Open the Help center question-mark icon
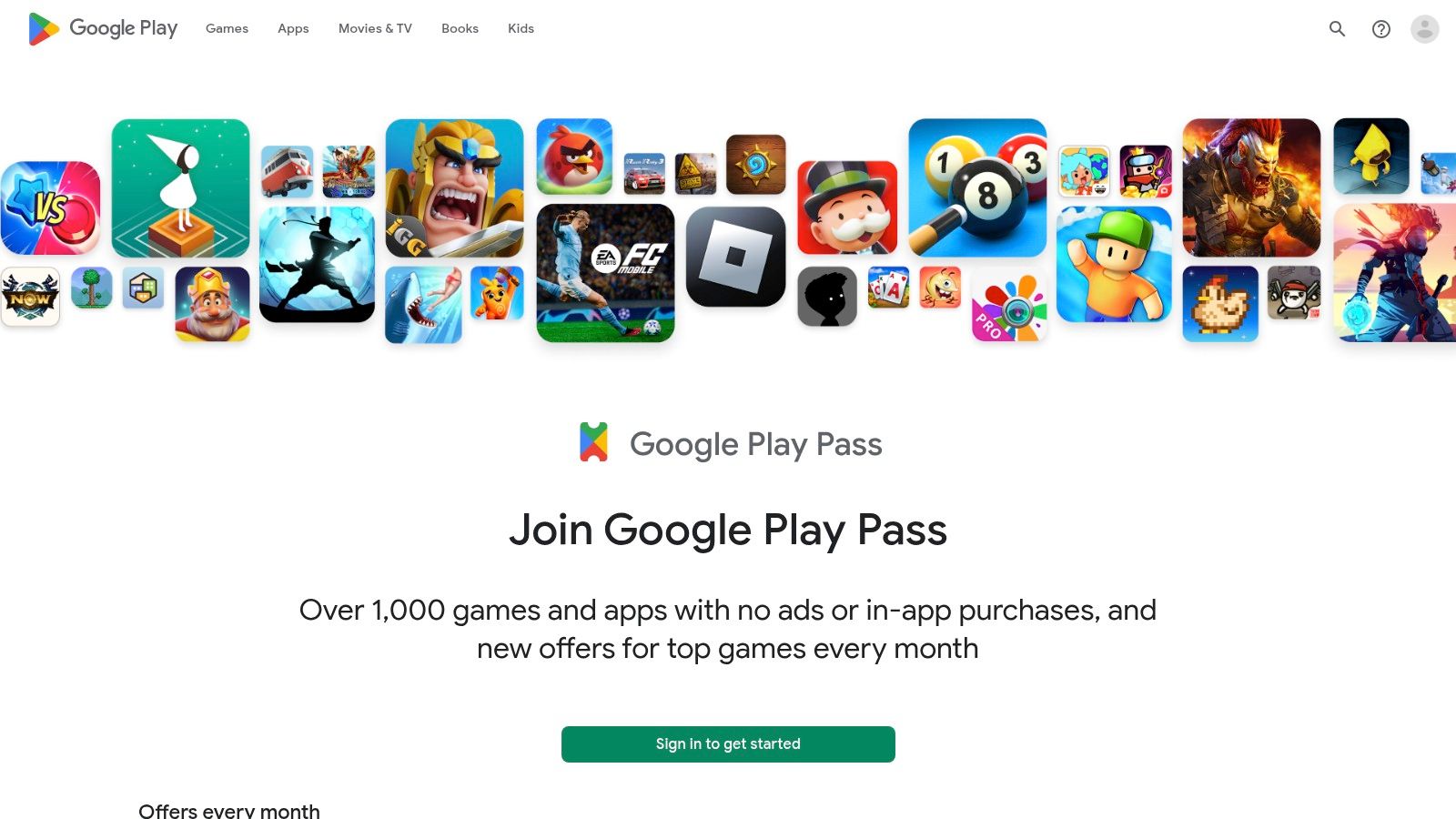Image resolution: width=1456 pixels, height=819 pixels. pos(1381,29)
